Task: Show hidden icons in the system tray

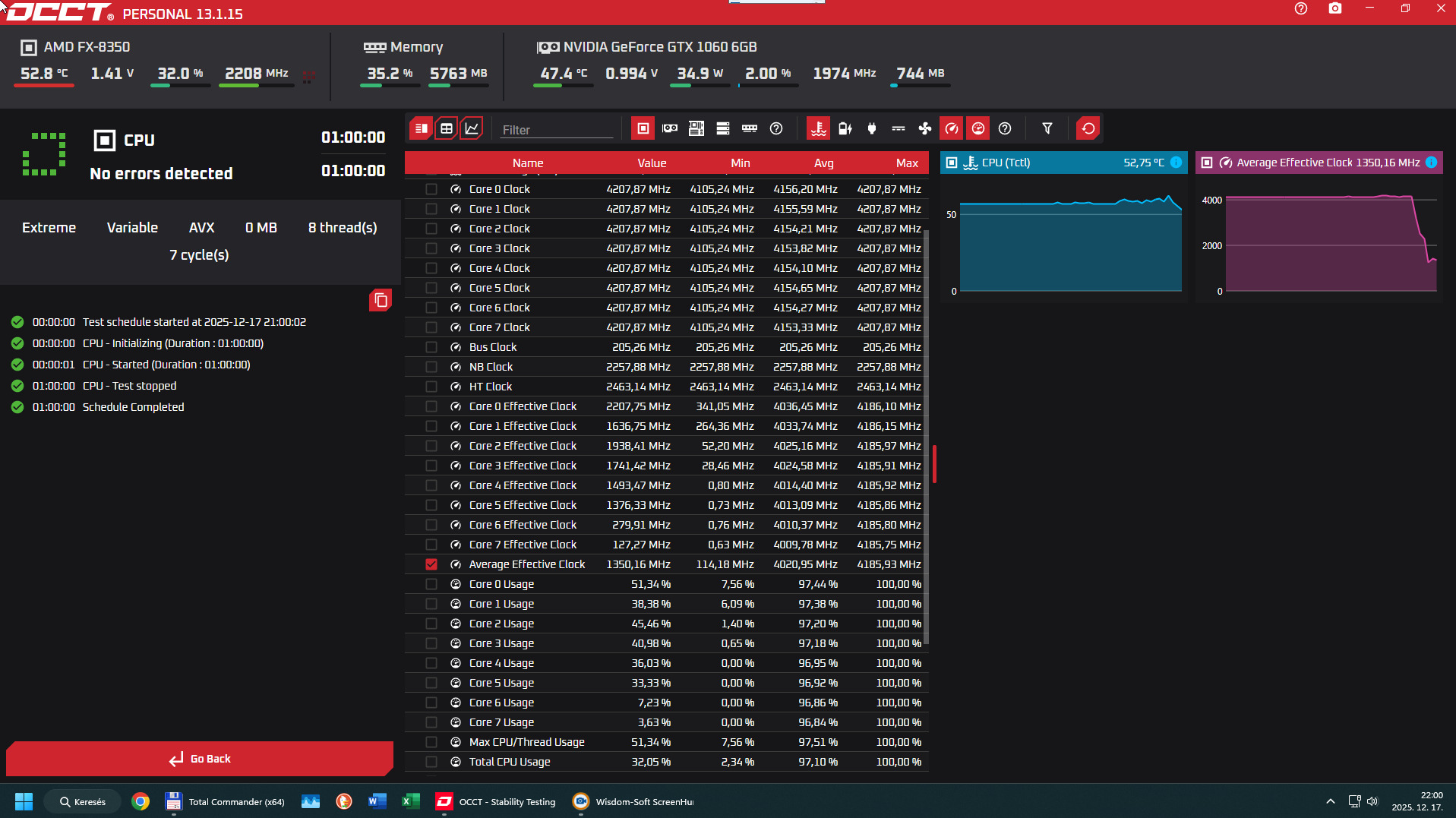Action: [x=1330, y=801]
